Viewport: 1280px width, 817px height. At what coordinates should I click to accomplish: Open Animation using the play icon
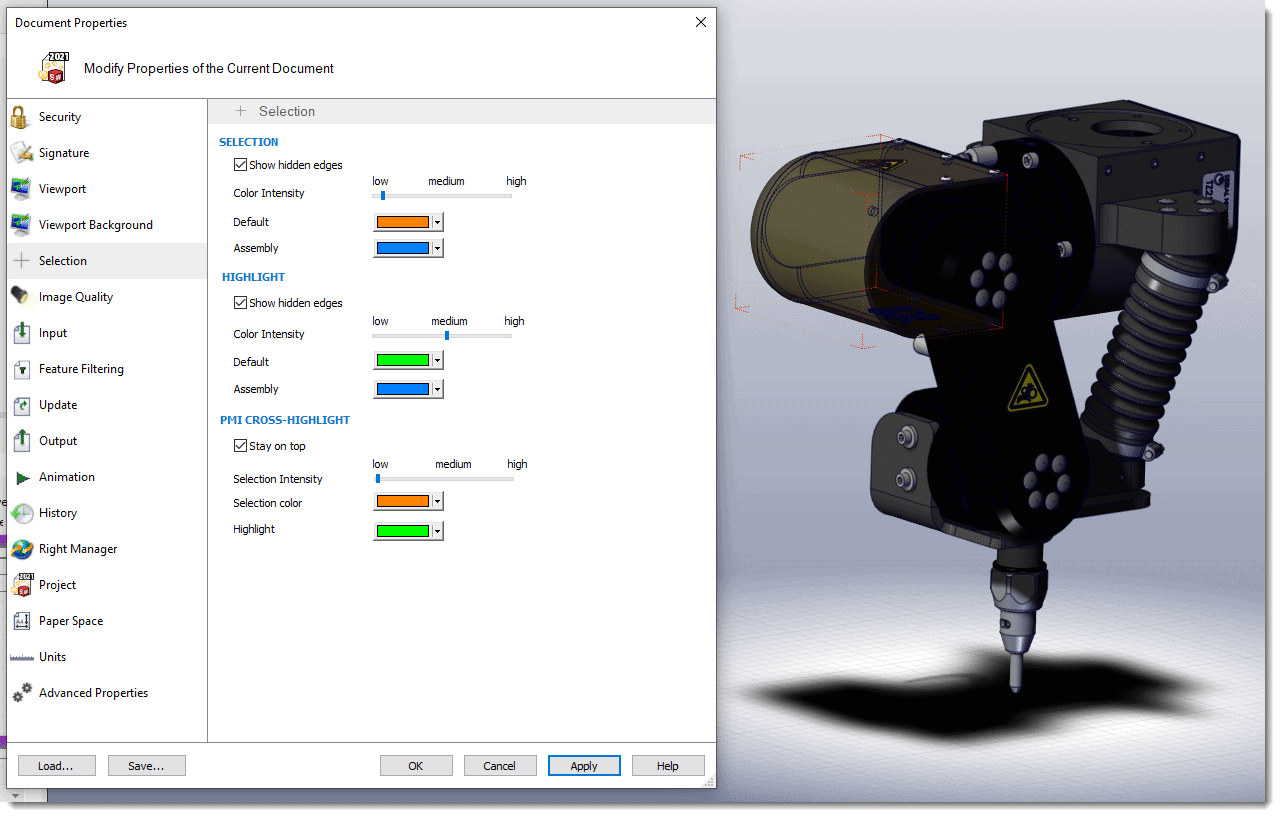[21, 477]
